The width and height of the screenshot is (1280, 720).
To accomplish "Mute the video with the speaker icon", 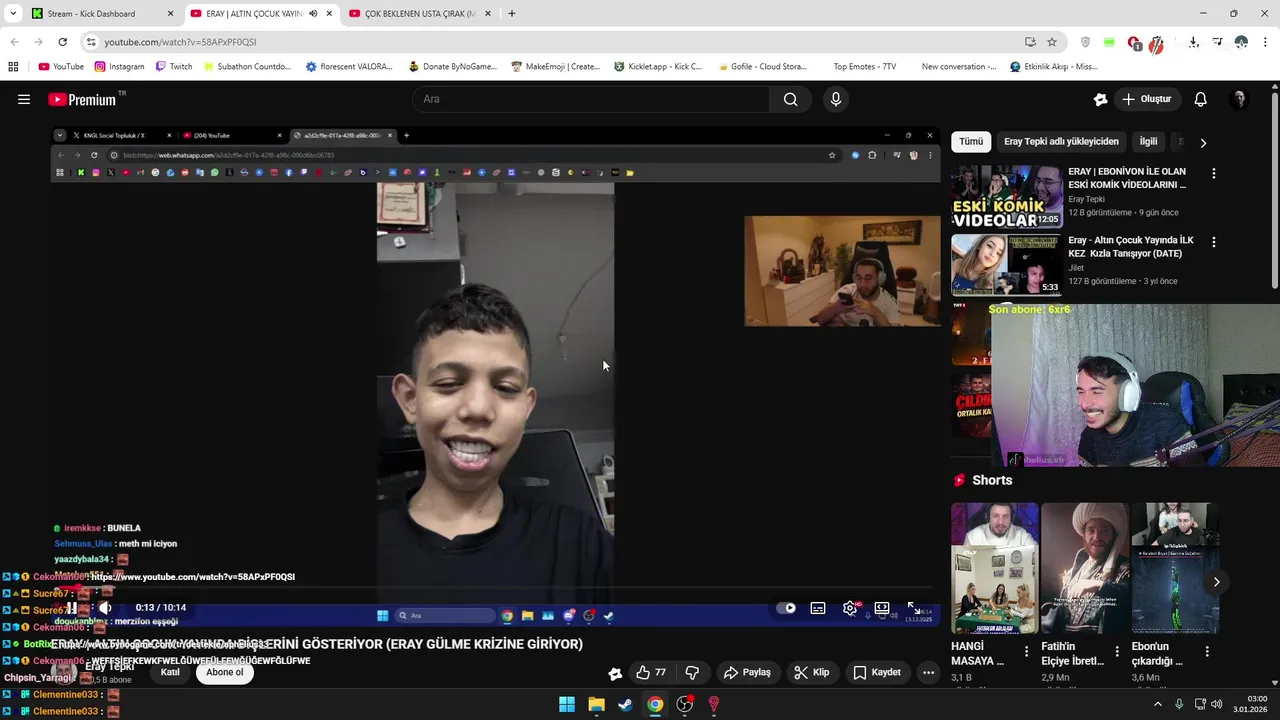I will 105,608.
